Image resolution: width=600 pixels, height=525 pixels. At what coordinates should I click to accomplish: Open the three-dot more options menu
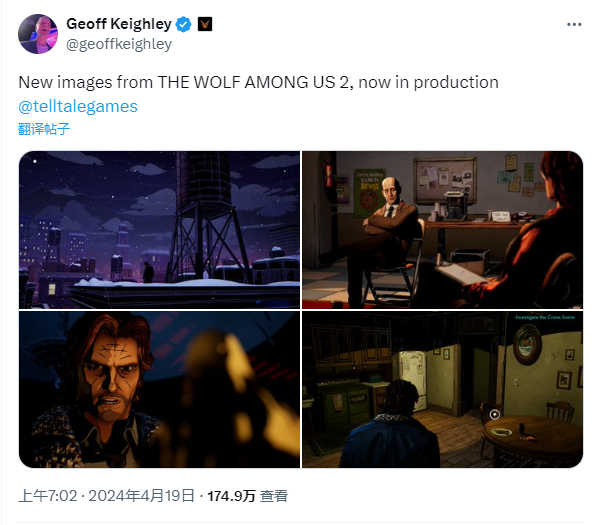(574, 24)
